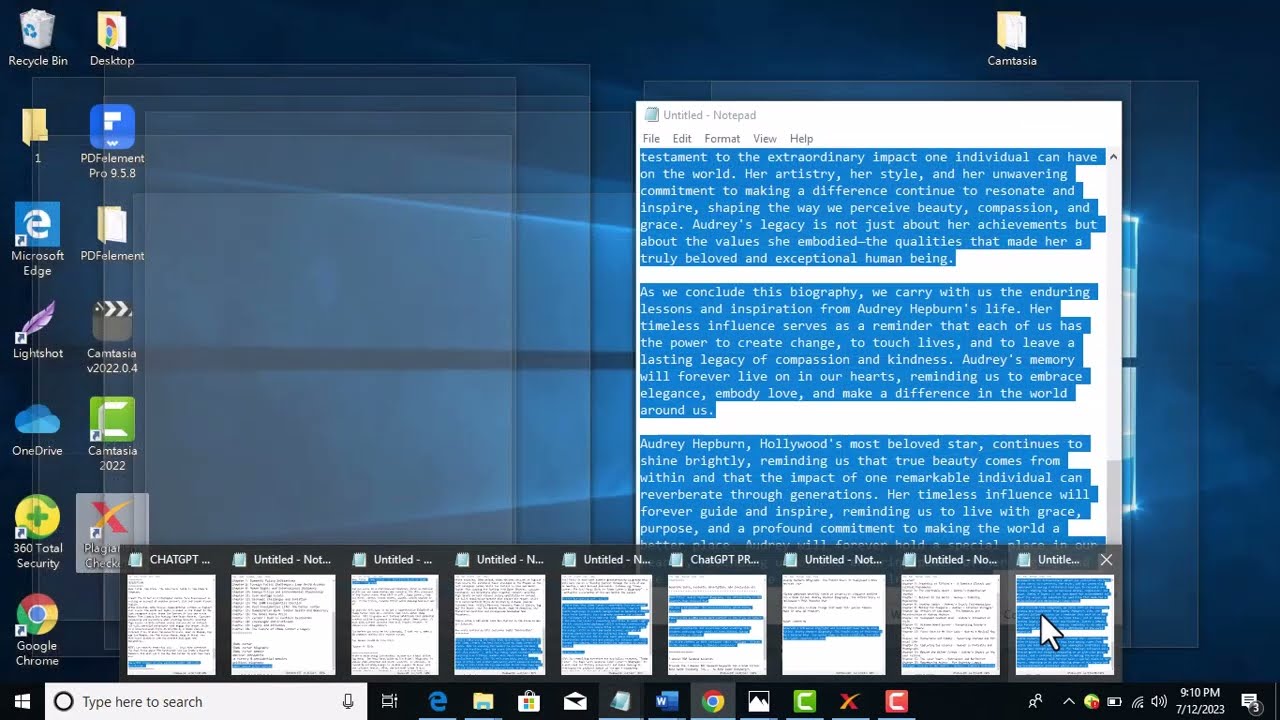Launch PDFelement Pro 9.5.8 desktop icon
This screenshot has height=720, width=1280.
[112, 141]
